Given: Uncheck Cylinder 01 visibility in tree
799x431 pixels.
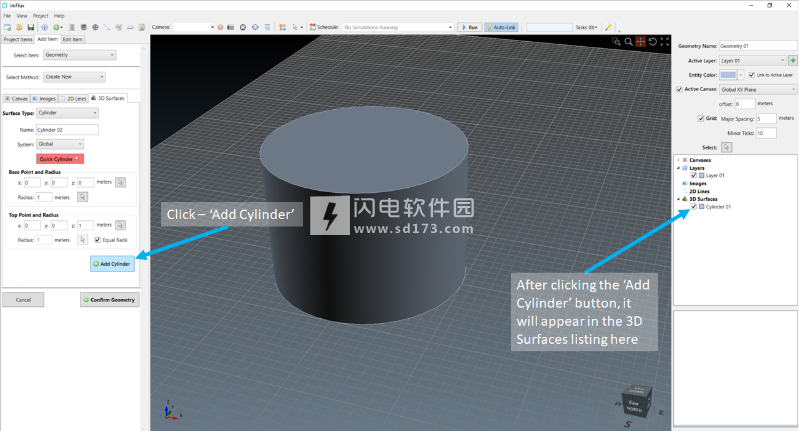Looking at the screenshot, I should point(694,206).
